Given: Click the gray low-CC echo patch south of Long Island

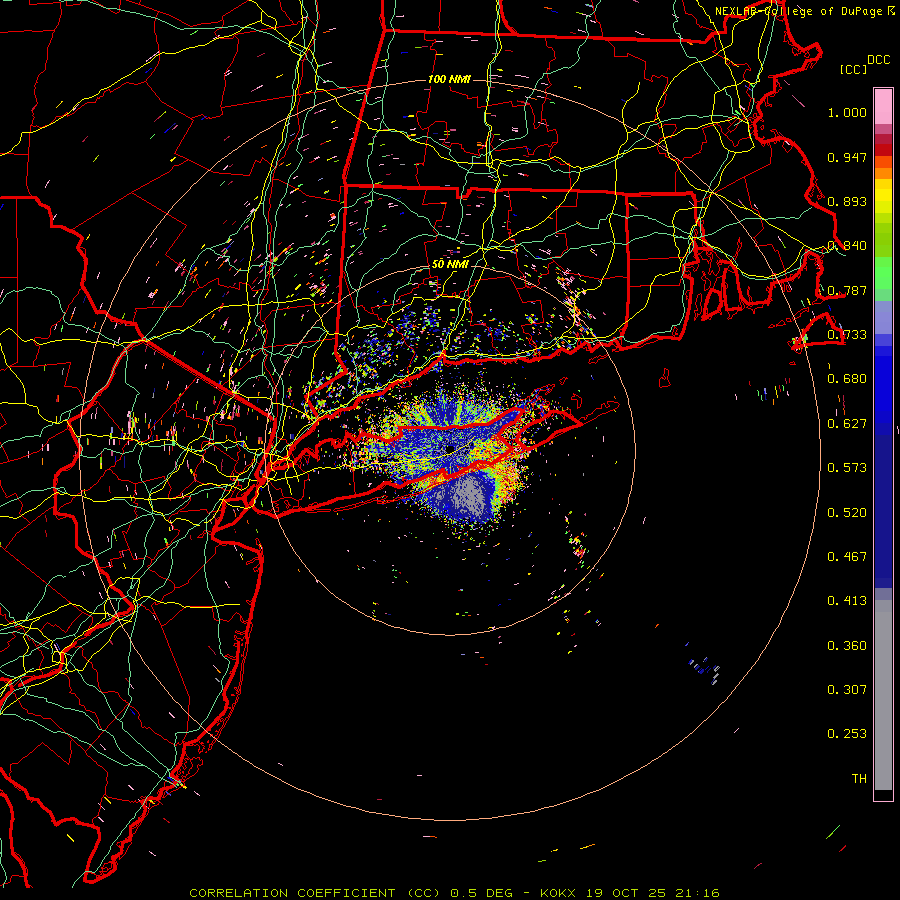Looking at the screenshot, I should pyautogui.click(x=468, y=495).
